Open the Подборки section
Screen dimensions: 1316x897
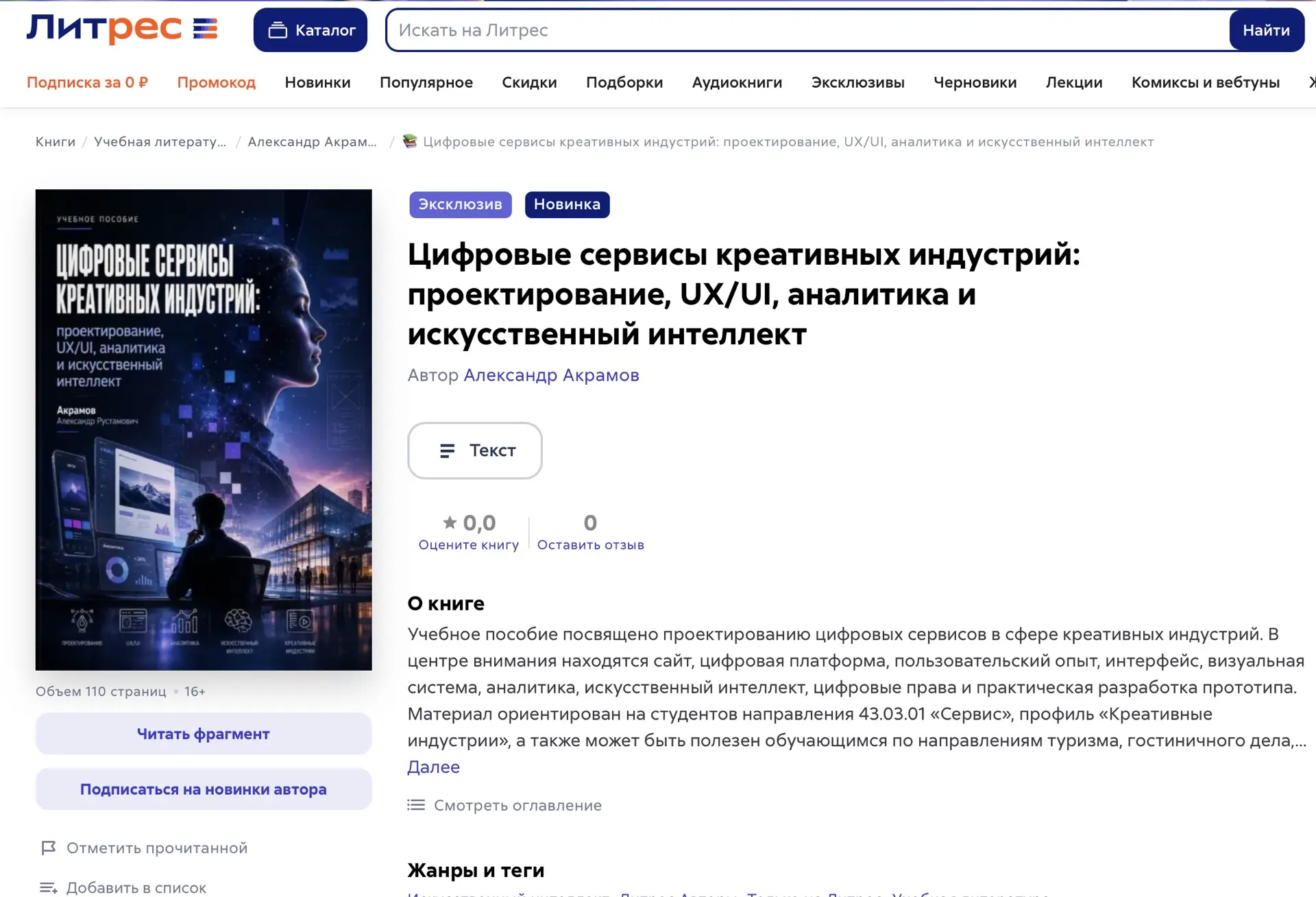click(624, 82)
